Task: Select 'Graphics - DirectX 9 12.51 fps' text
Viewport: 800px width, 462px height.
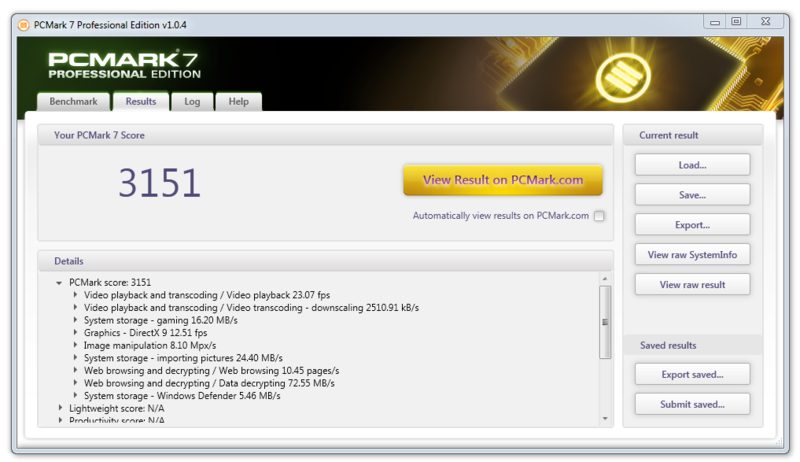Action: [x=145, y=332]
